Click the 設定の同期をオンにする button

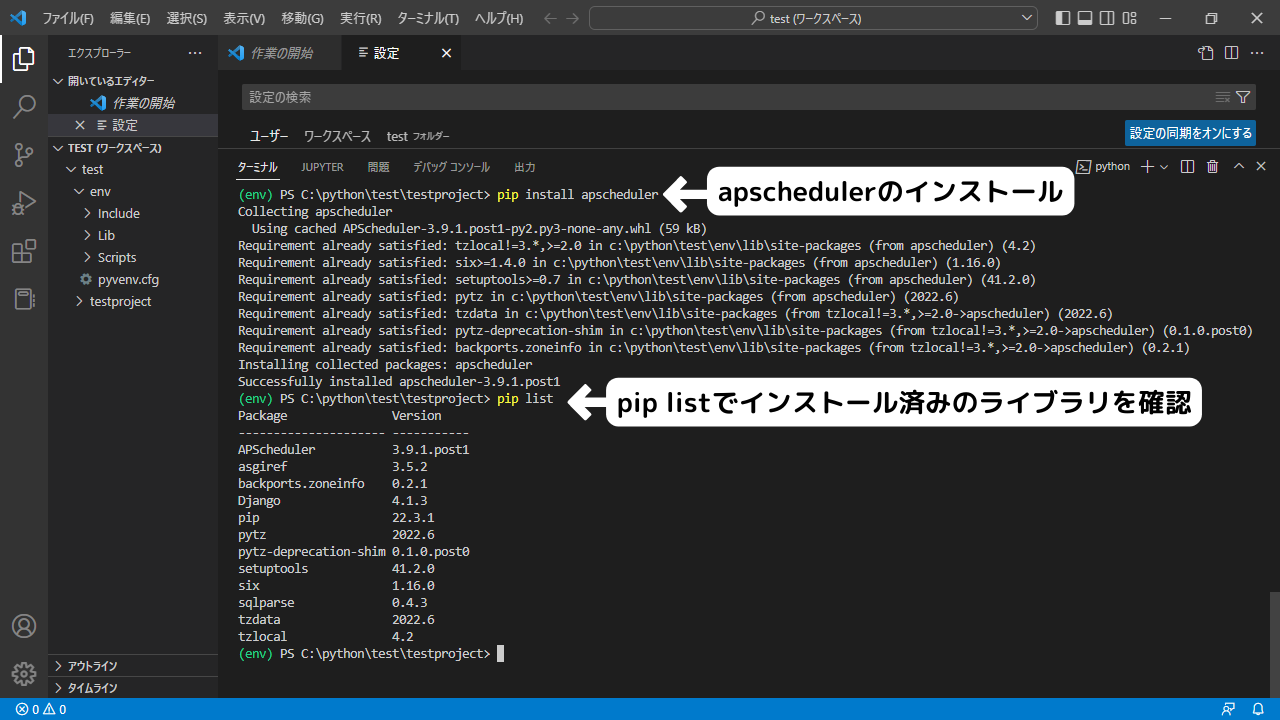[1190, 132]
